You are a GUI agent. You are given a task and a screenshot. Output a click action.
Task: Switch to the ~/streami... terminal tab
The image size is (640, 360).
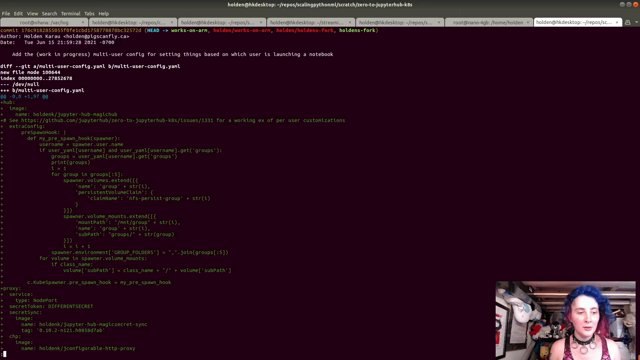[311, 22]
